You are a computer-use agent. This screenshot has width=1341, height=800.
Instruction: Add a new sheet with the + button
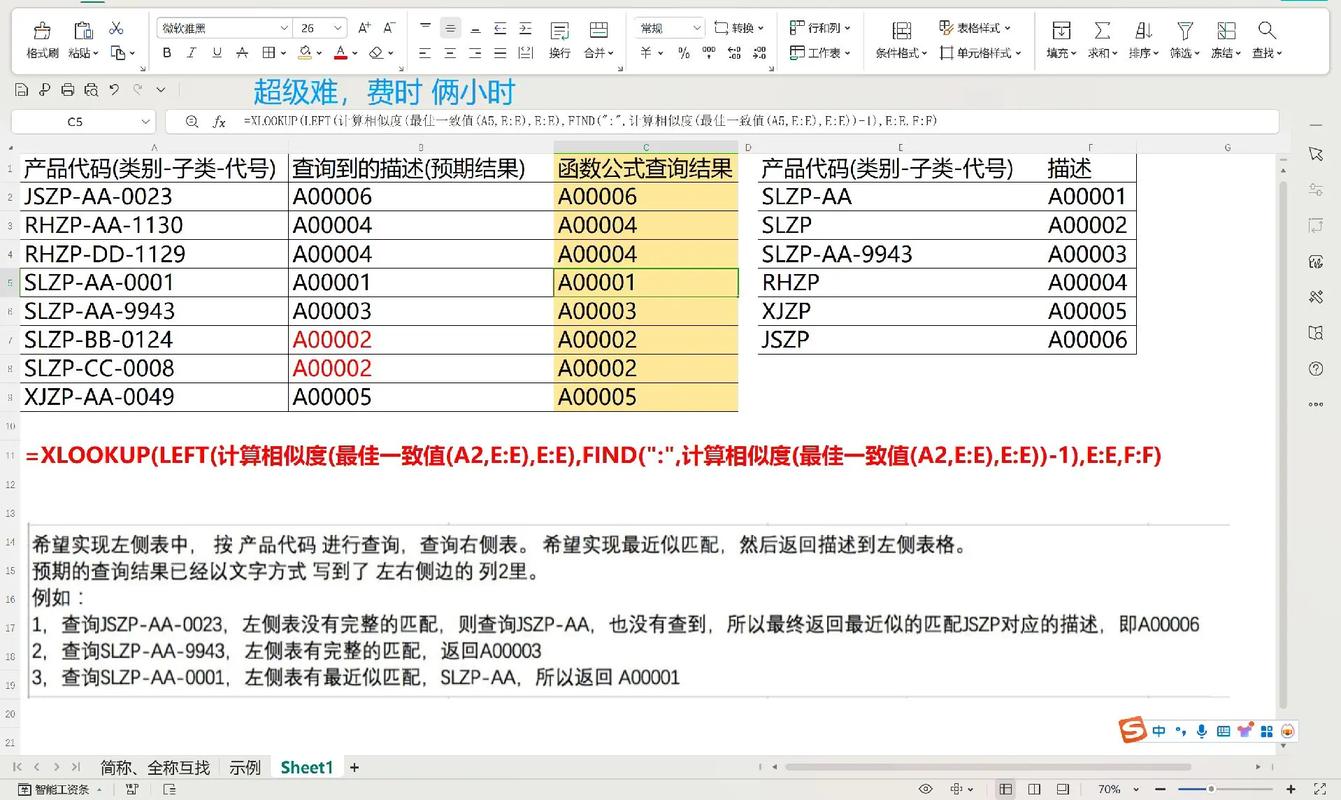click(354, 766)
